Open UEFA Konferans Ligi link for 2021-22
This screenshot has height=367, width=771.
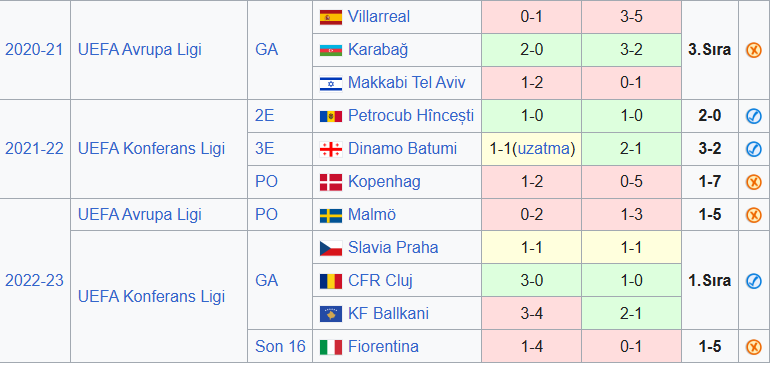(x=151, y=149)
